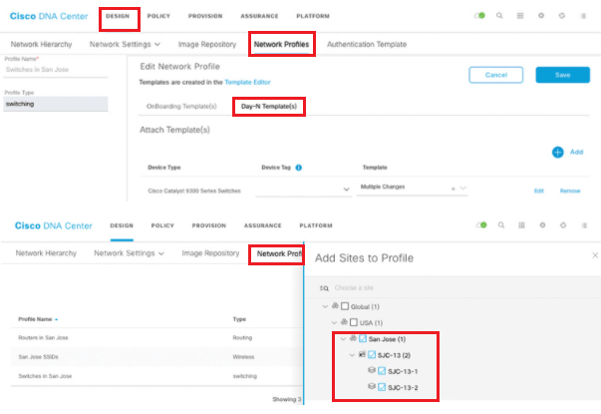Click Remove link for Catalyst 9300 row
This screenshot has width=601, height=414.
570,191
